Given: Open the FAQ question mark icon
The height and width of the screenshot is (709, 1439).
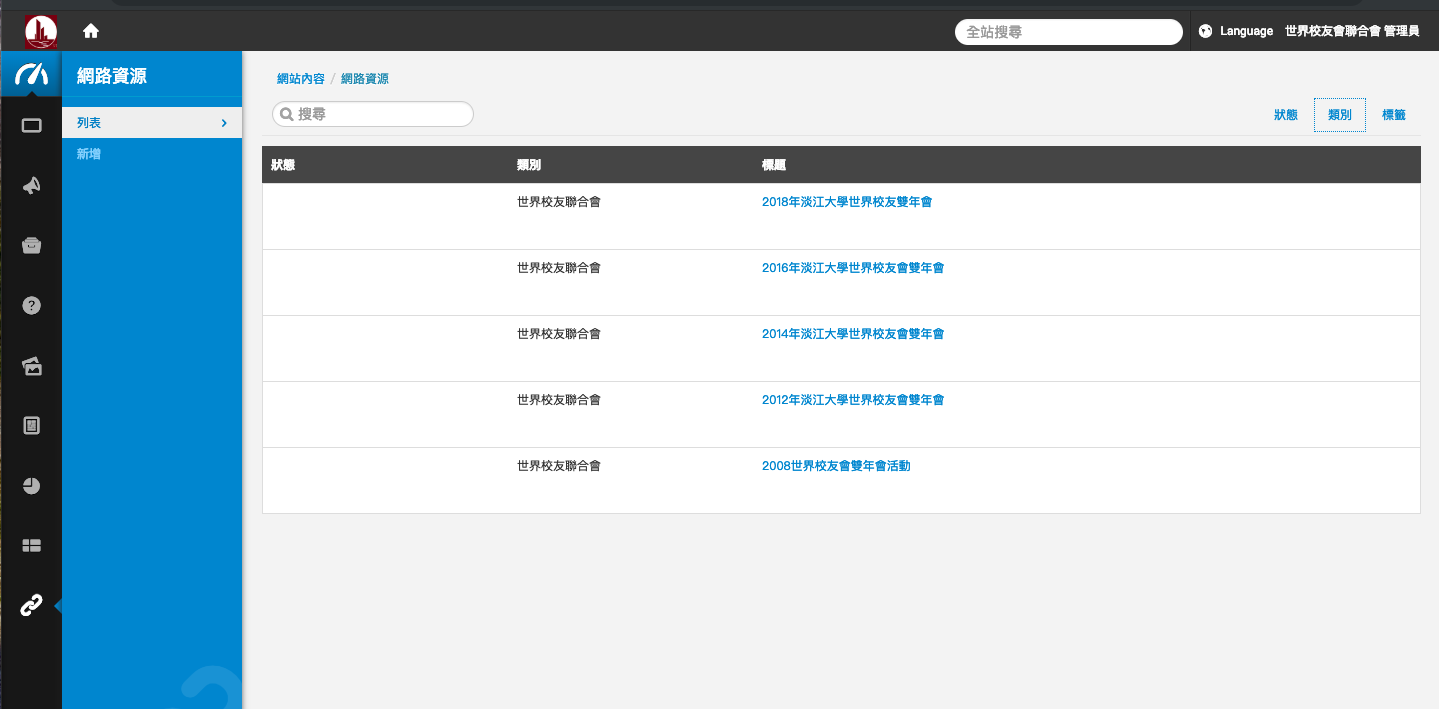Looking at the screenshot, I should click(31, 306).
